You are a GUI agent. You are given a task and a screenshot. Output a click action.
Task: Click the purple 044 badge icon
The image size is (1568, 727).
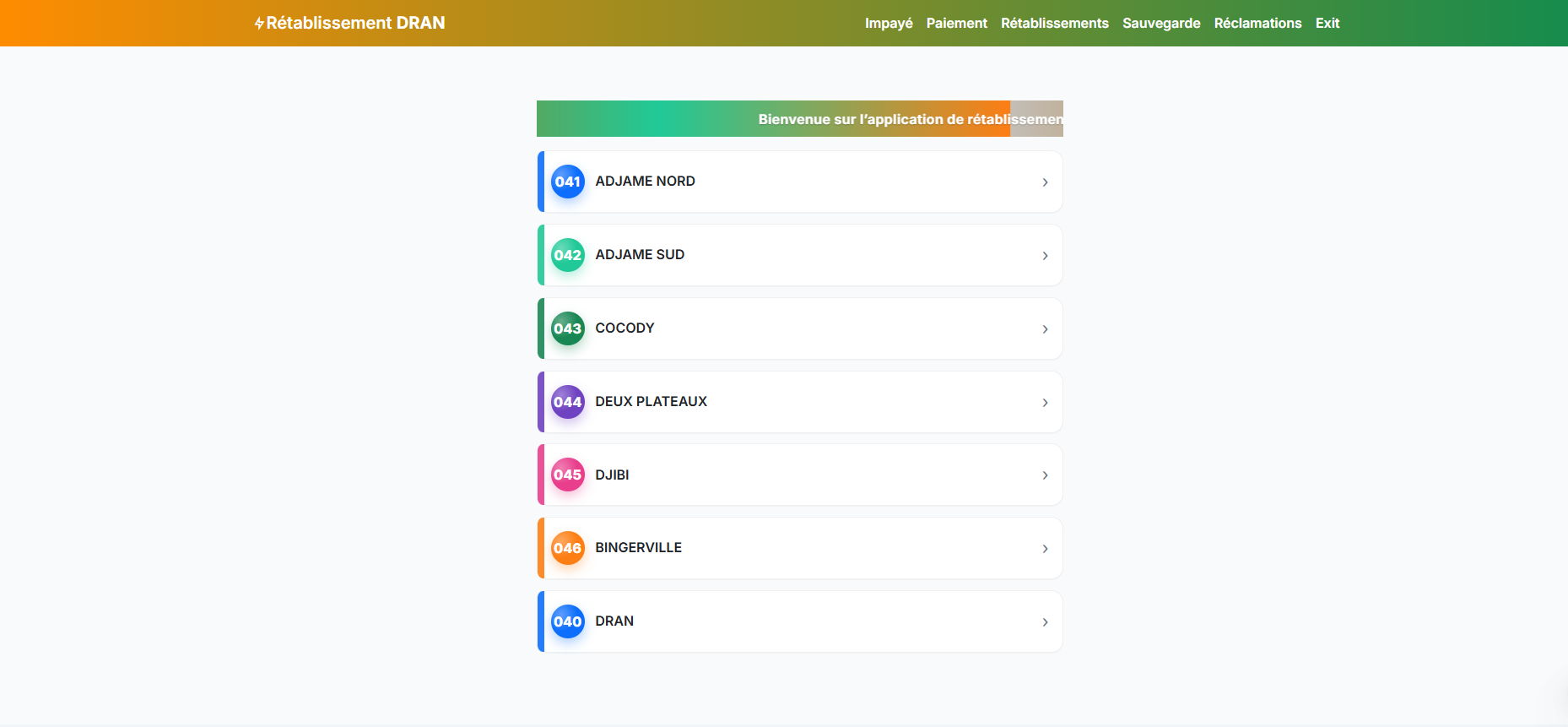[567, 402]
